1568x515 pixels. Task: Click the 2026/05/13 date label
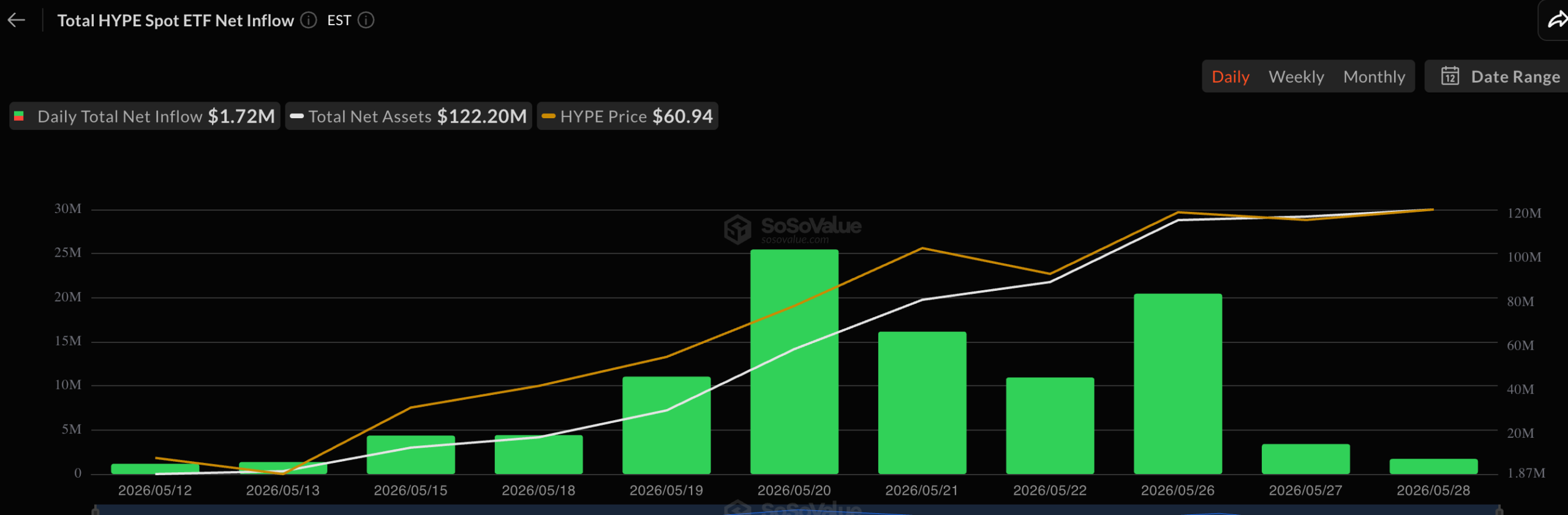click(x=283, y=491)
